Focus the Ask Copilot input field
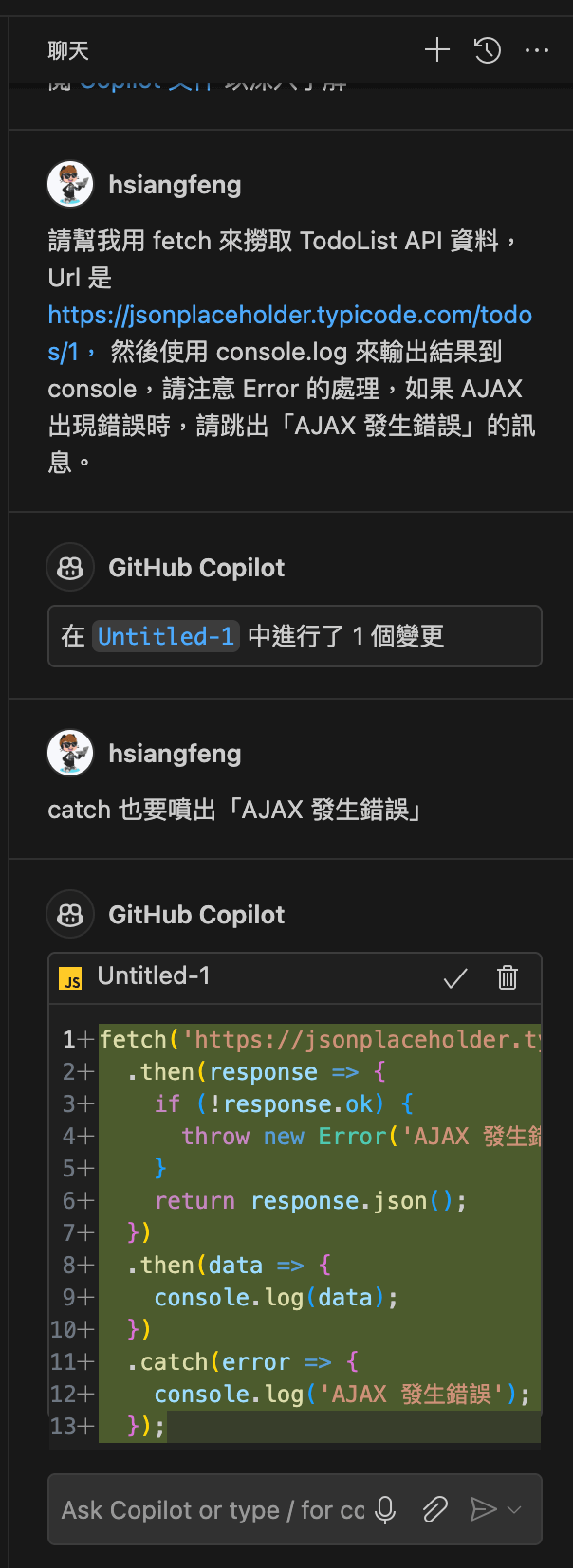The height and width of the screenshot is (1568, 573). coord(213,1509)
